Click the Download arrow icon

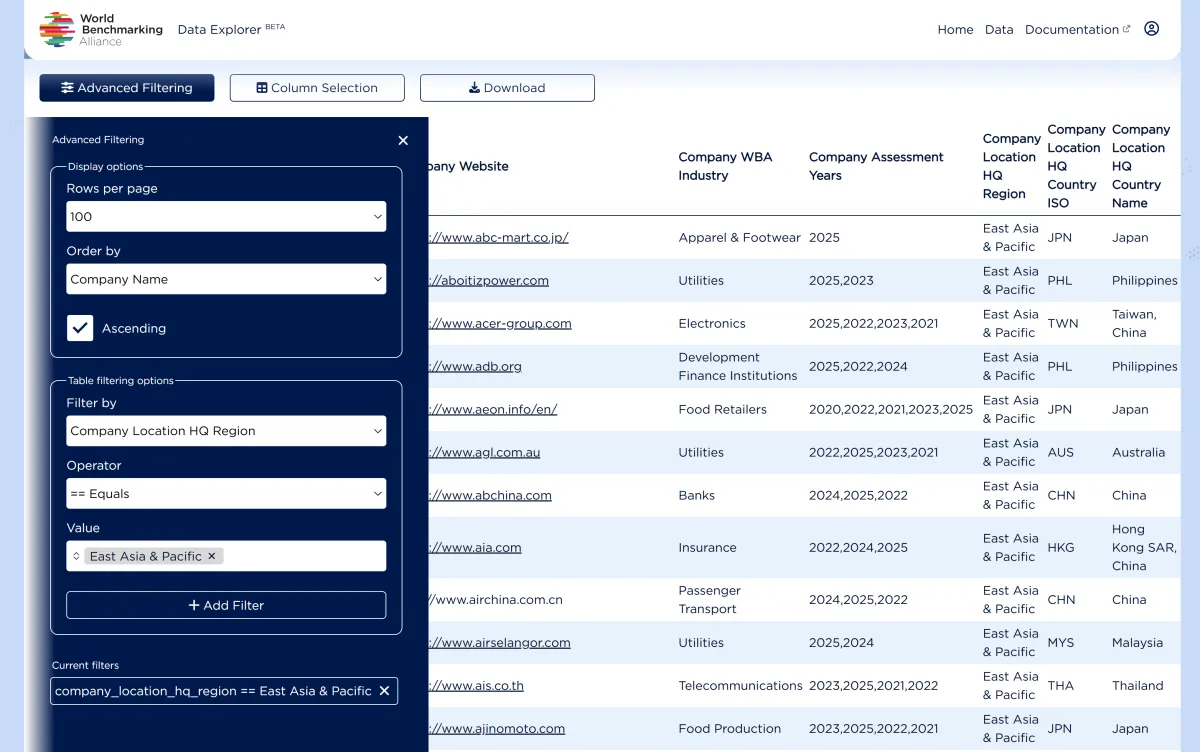(x=475, y=88)
